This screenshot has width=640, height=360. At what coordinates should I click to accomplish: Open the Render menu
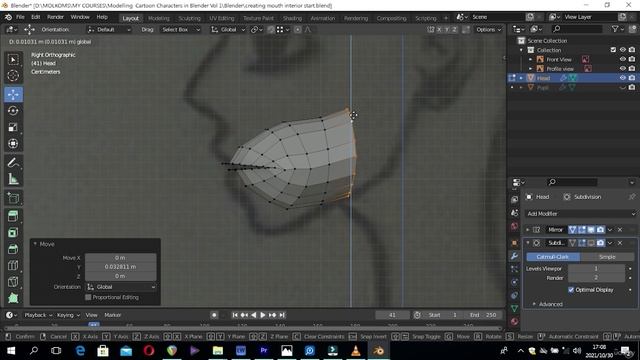tap(55, 17)
